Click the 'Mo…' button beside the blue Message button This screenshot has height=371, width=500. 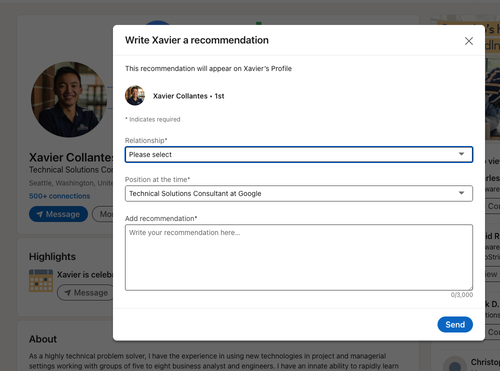point(103,214)
